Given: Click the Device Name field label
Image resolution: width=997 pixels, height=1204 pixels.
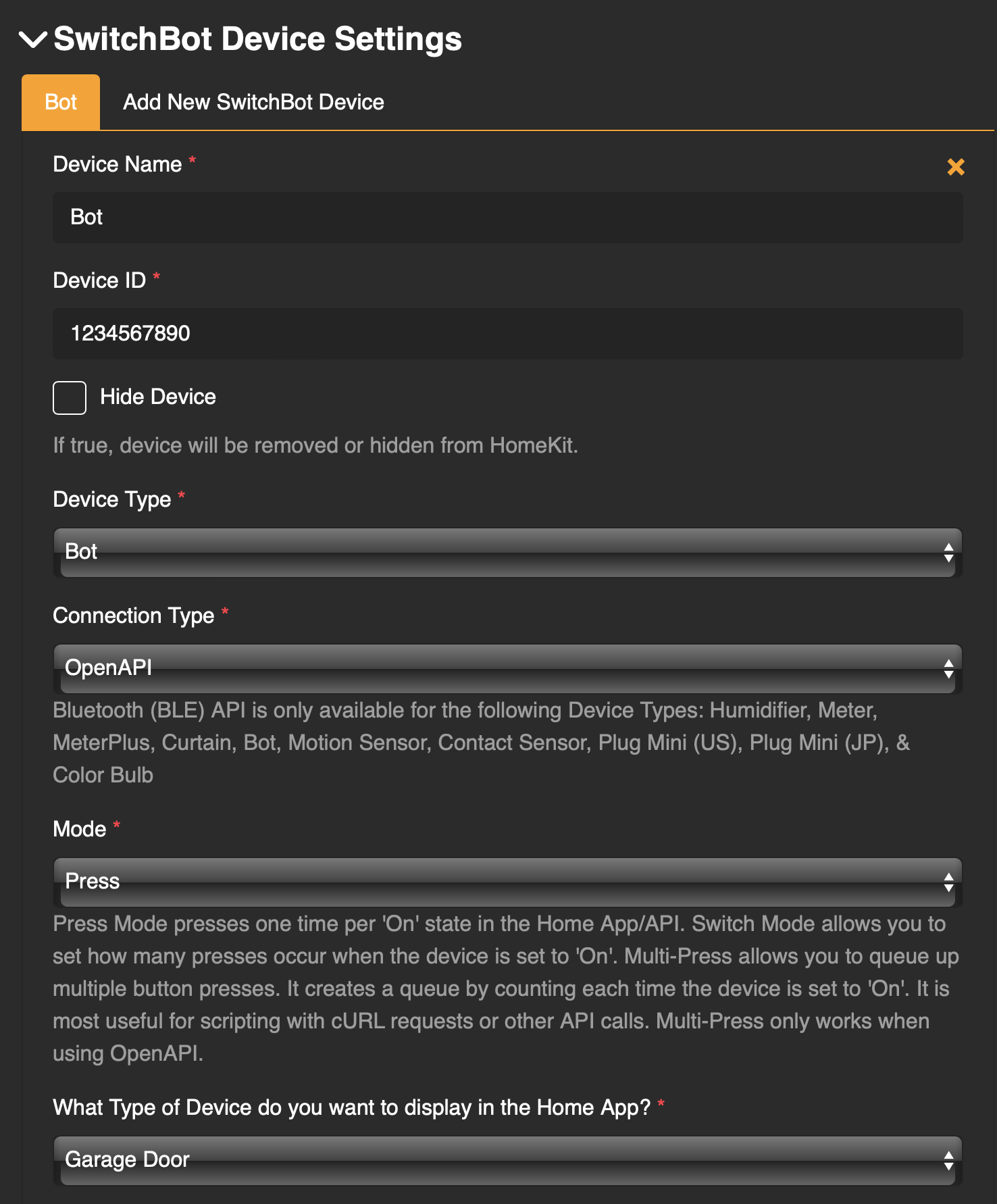Looking at the screenshot, I should pos(118,164).
